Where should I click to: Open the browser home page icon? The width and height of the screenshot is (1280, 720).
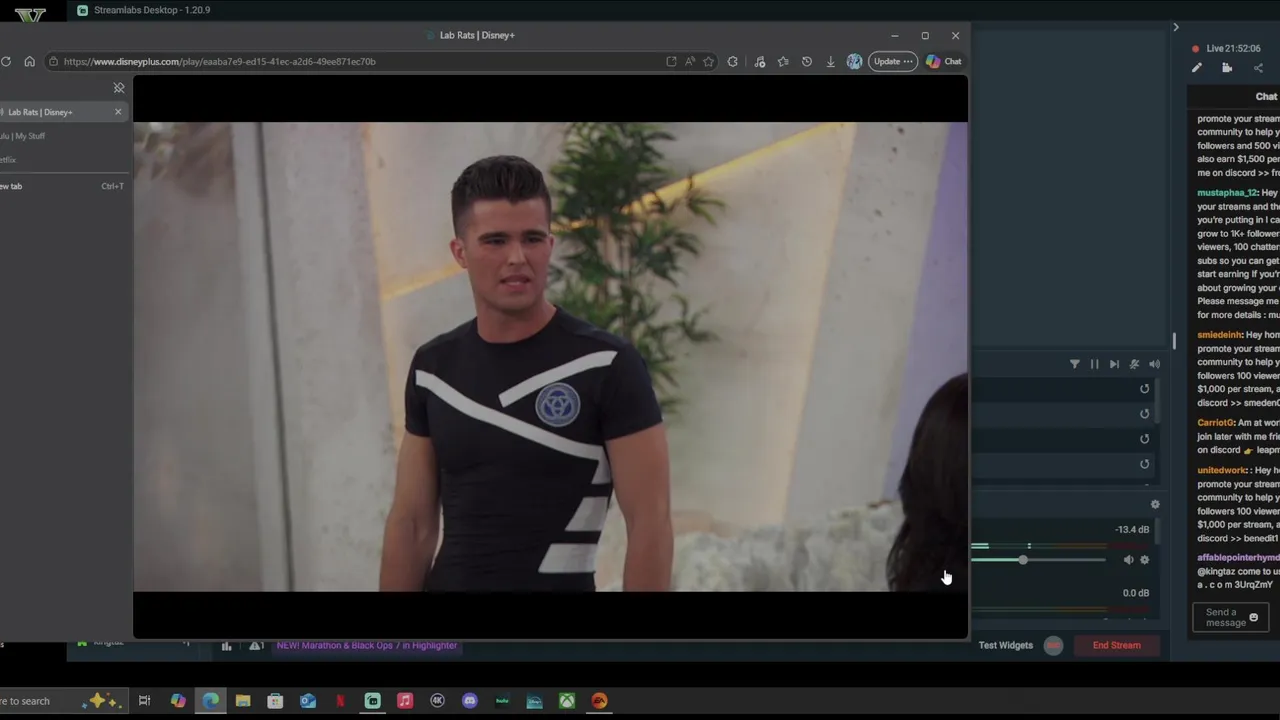[x=29, y=62]
